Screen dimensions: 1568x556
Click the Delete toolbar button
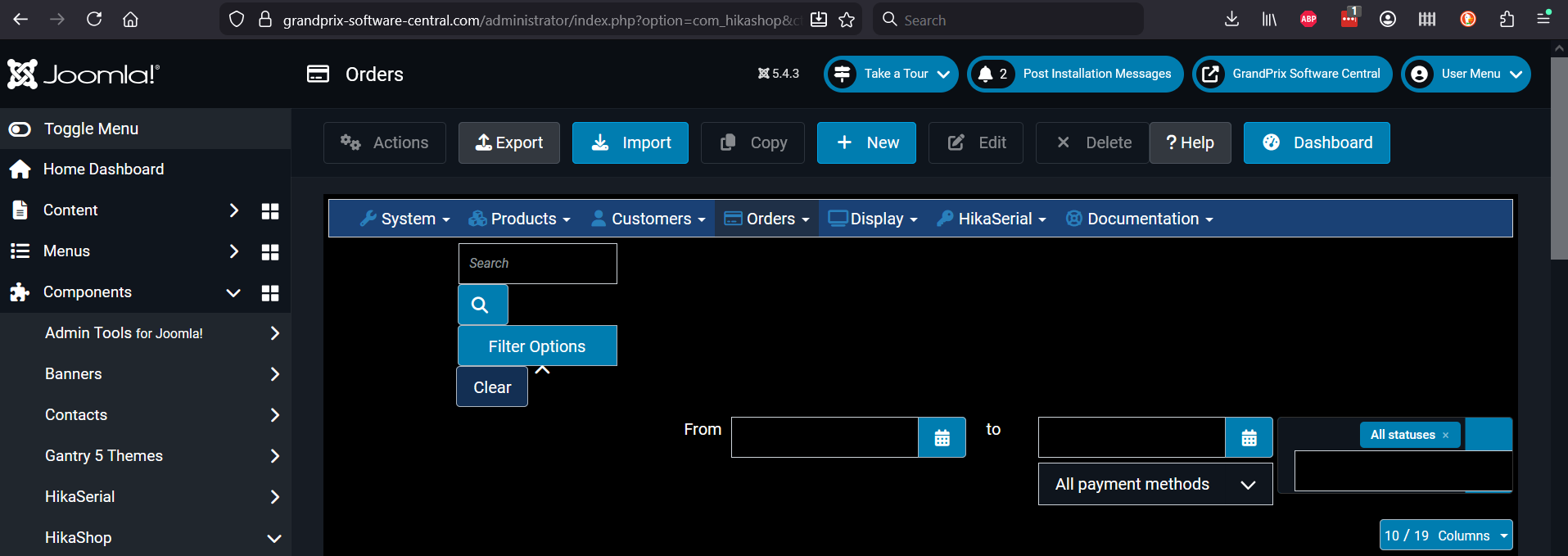[x=1093, y=142]
